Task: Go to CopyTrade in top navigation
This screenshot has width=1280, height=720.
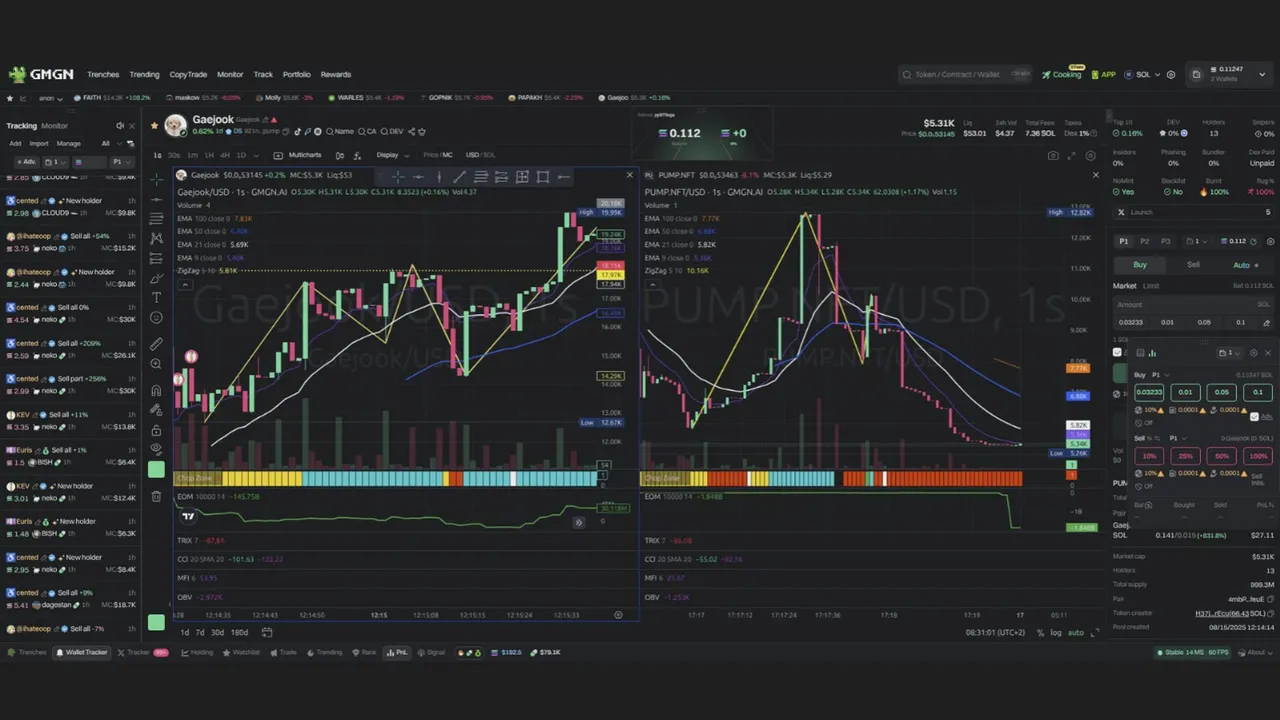Action: (x=188, y=75)
